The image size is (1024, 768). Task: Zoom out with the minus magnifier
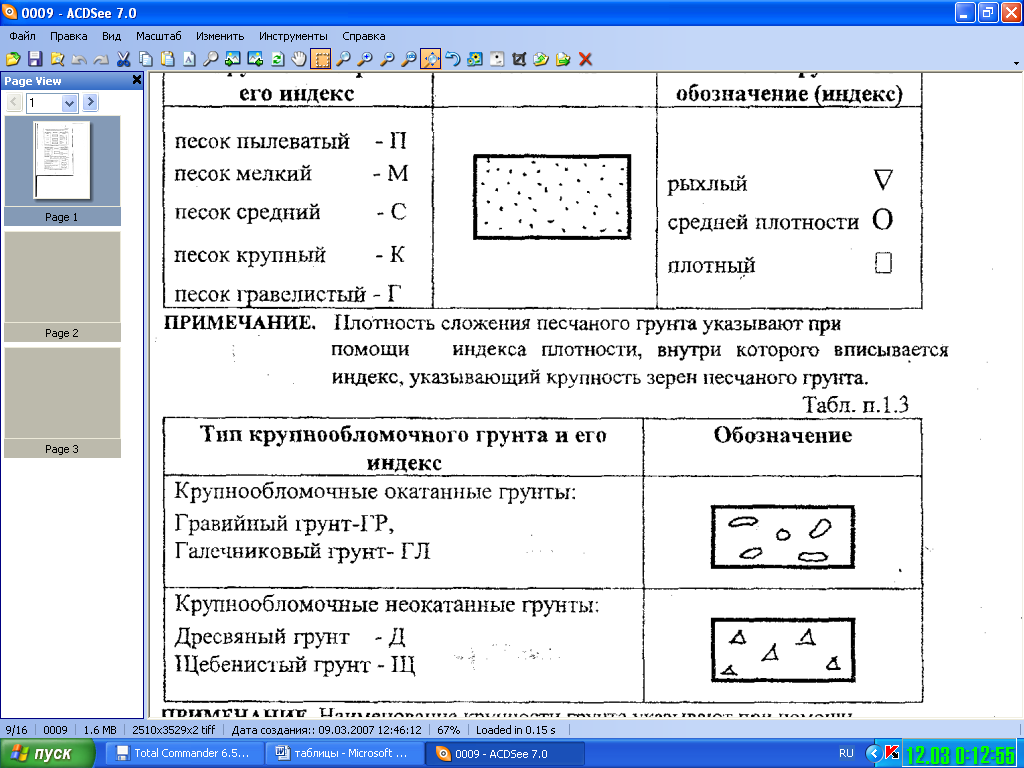[x=387, y=59]
